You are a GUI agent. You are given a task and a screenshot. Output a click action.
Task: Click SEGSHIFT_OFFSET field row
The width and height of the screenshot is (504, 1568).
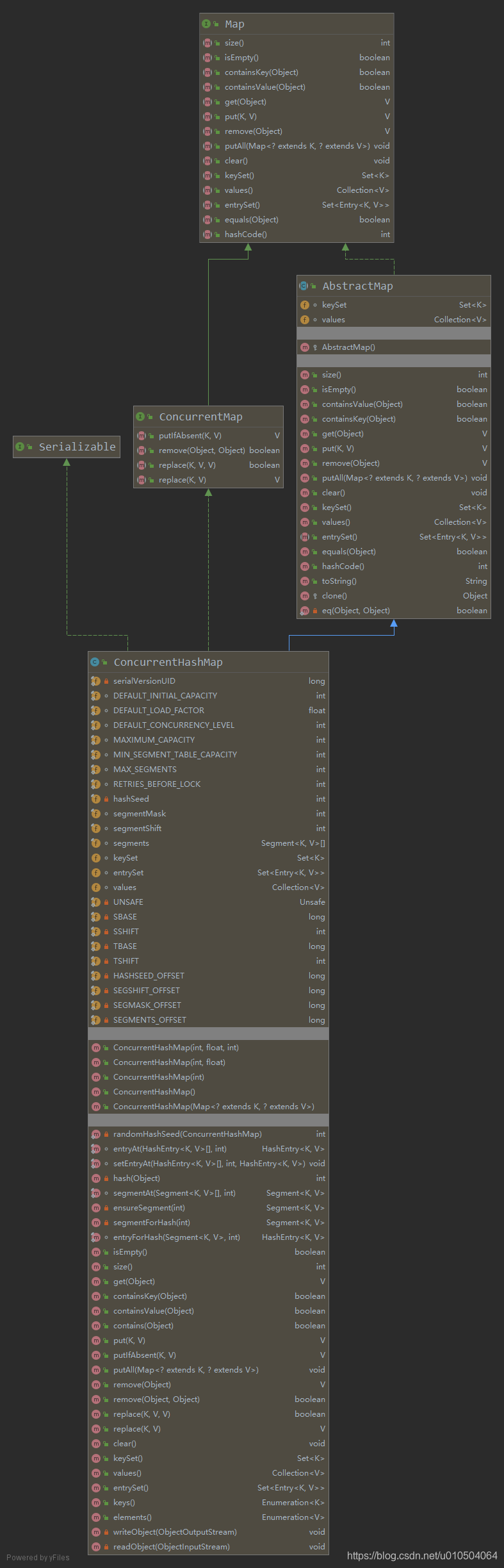(208, 991)
